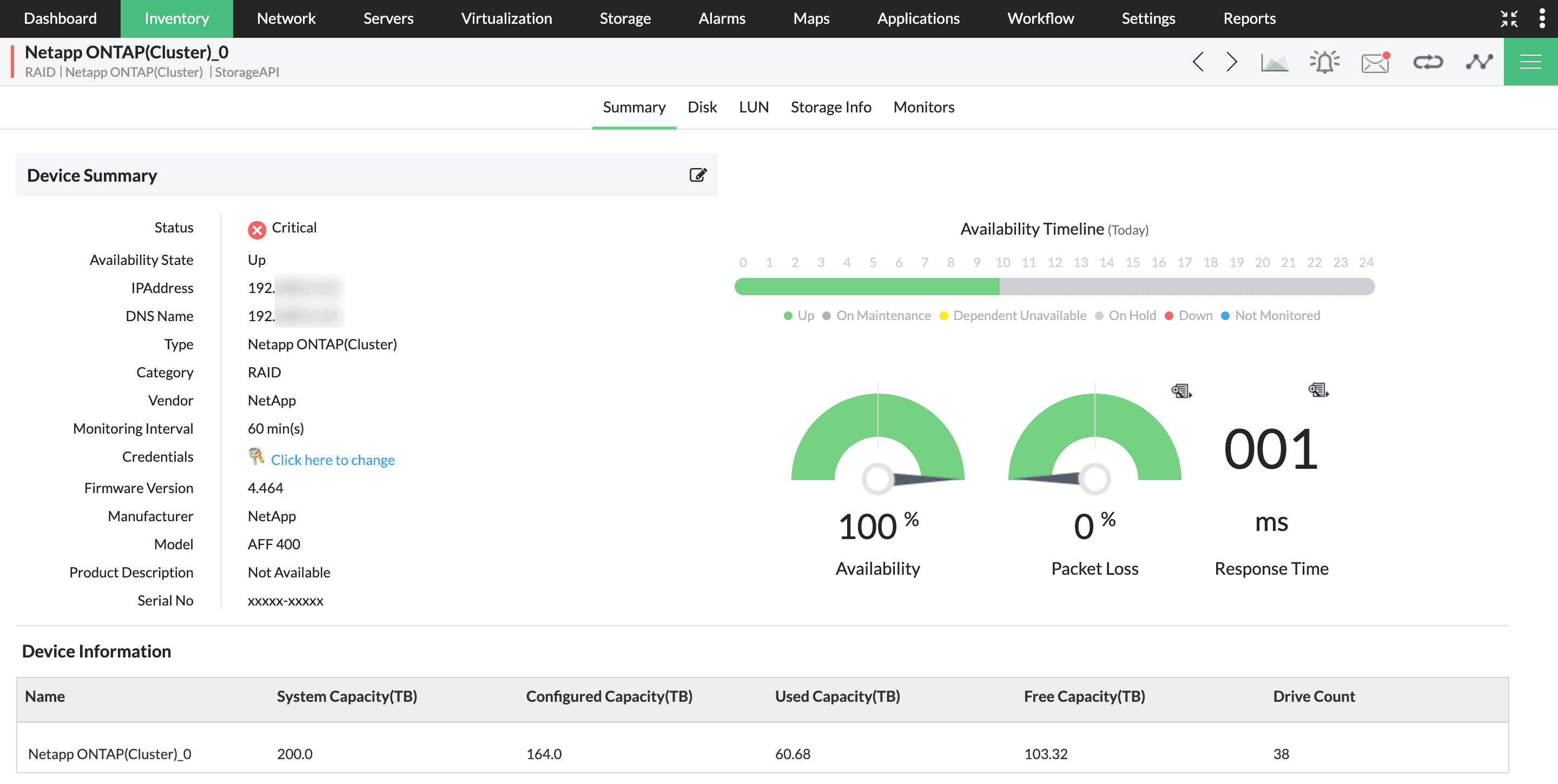Click the RAID breadcrumb text in header
The image size is (1558, 784).
coord(40,72)
